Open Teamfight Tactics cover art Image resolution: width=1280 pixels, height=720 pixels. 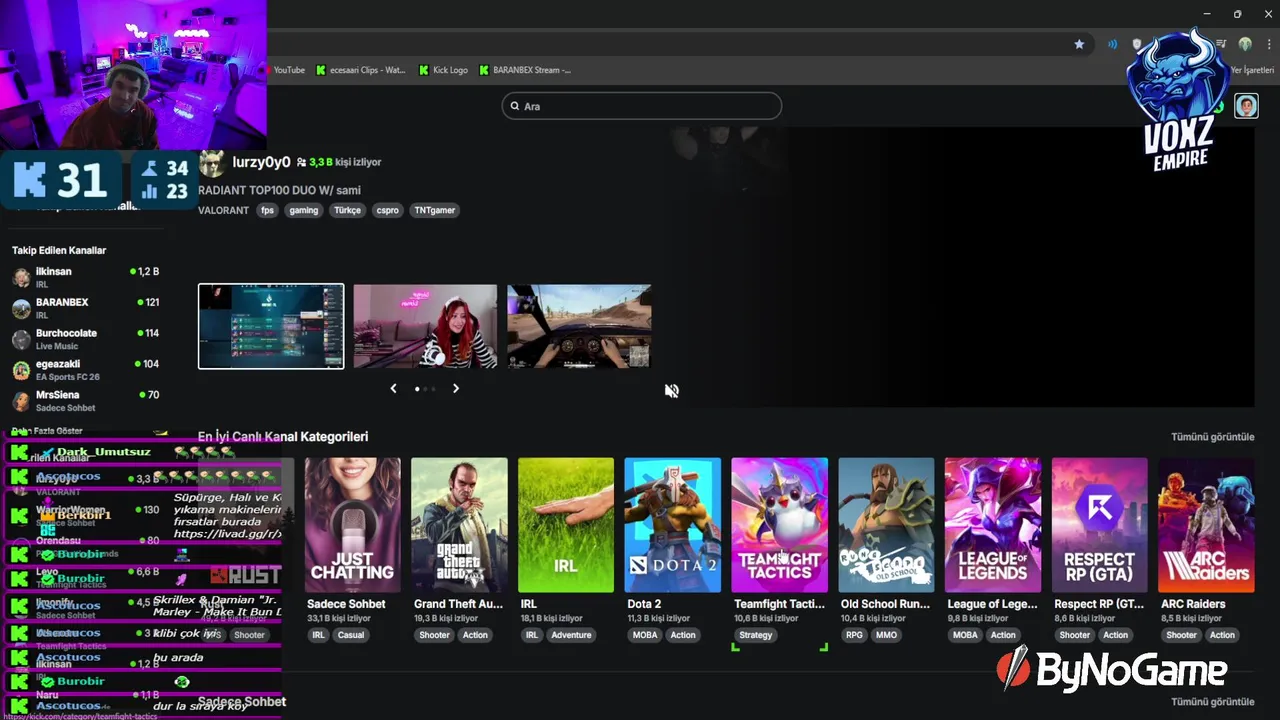(779, 525)
